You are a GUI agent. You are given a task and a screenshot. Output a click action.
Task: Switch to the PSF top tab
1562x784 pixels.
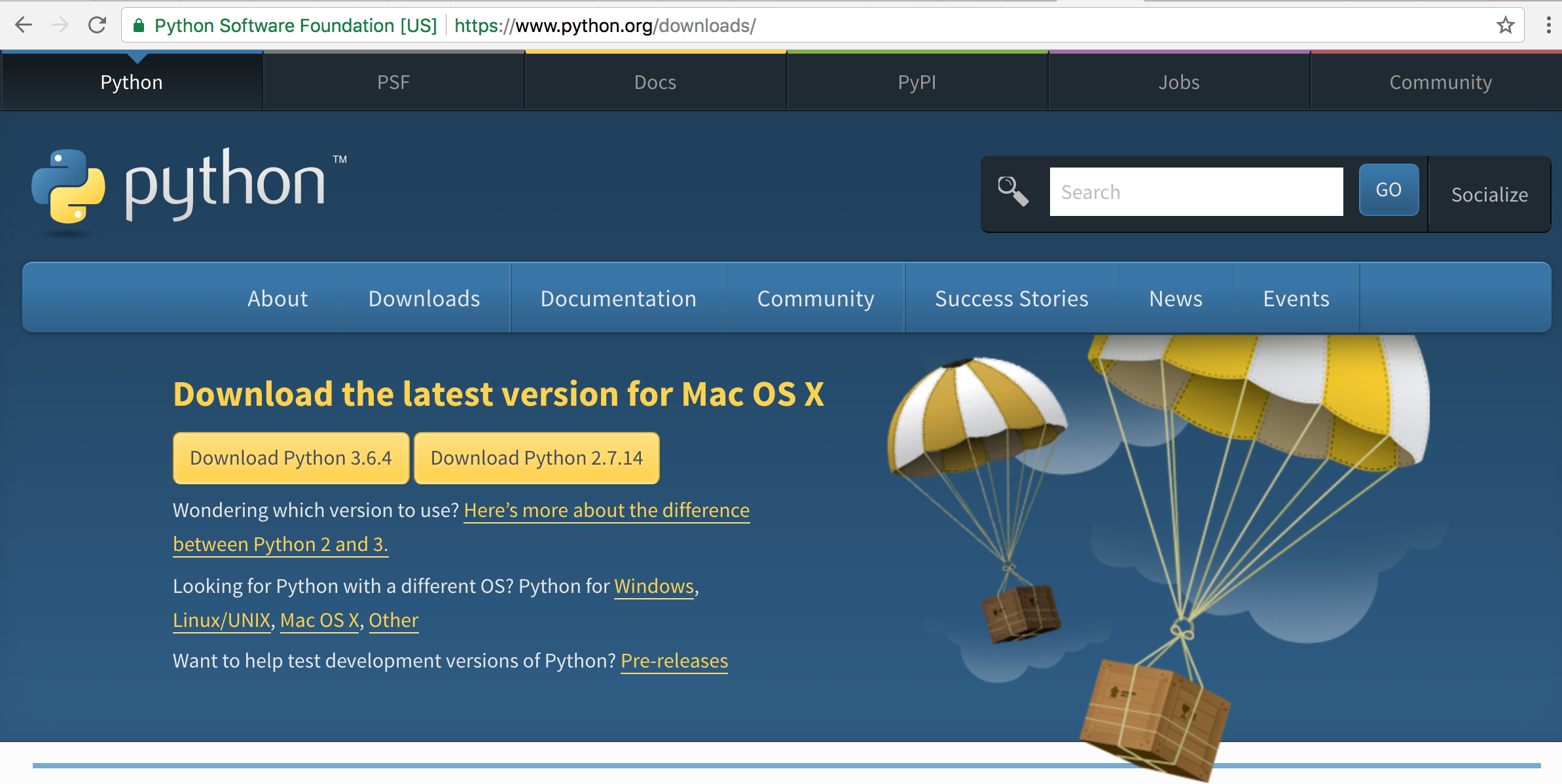(393, 82)
